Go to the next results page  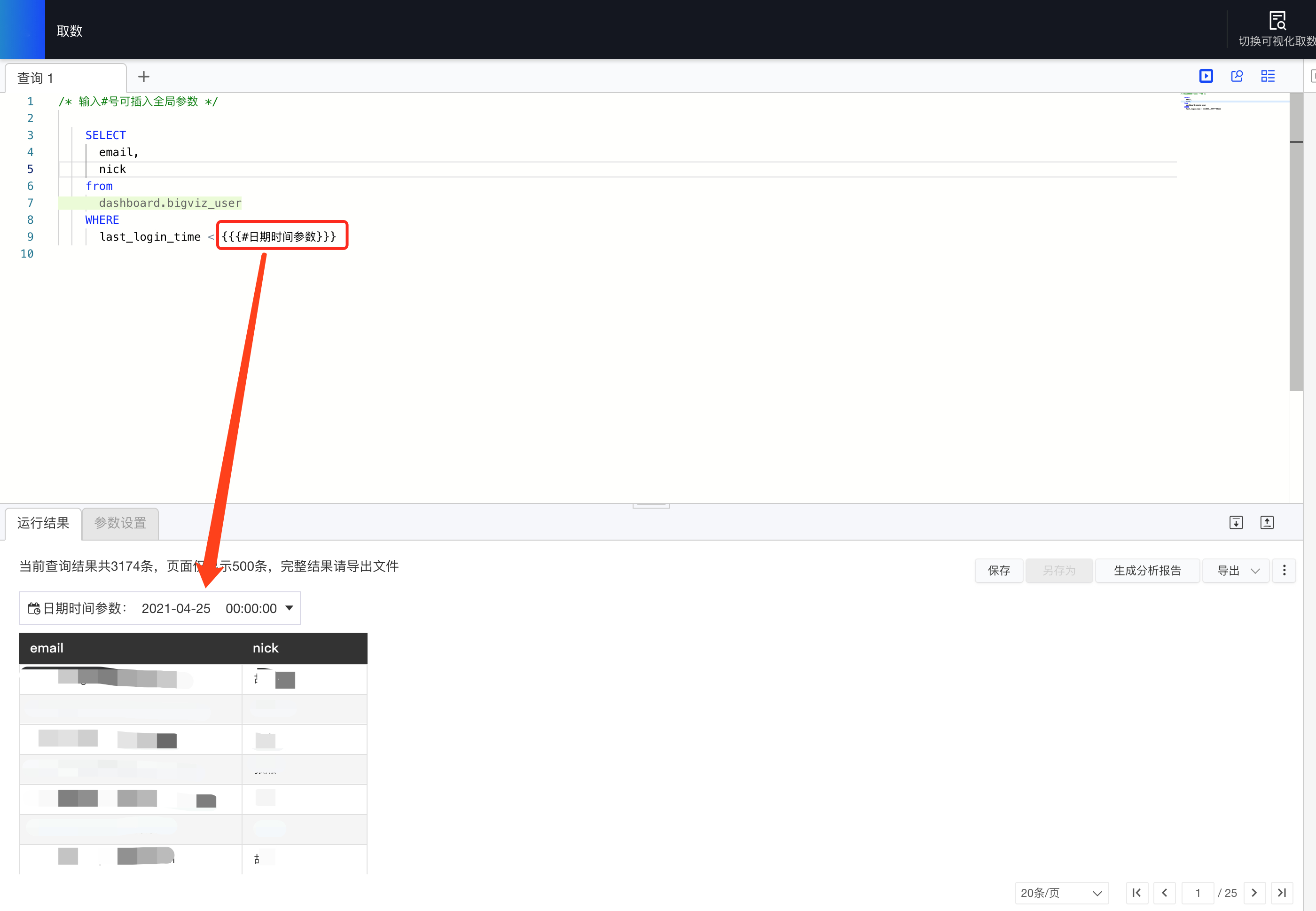pyautogui.click(x=1254, y=893)
